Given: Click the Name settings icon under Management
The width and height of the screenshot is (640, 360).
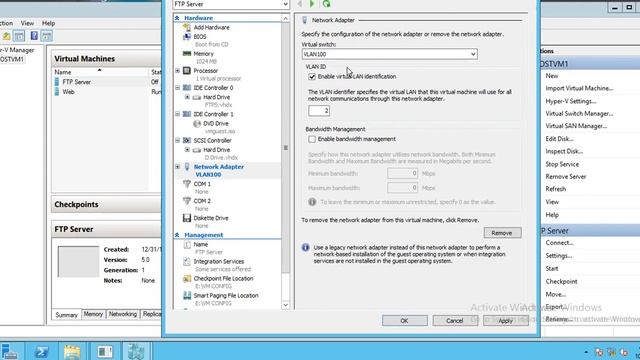Looking at the screenshot, I should pyautogui.click(x=187, y=244).
